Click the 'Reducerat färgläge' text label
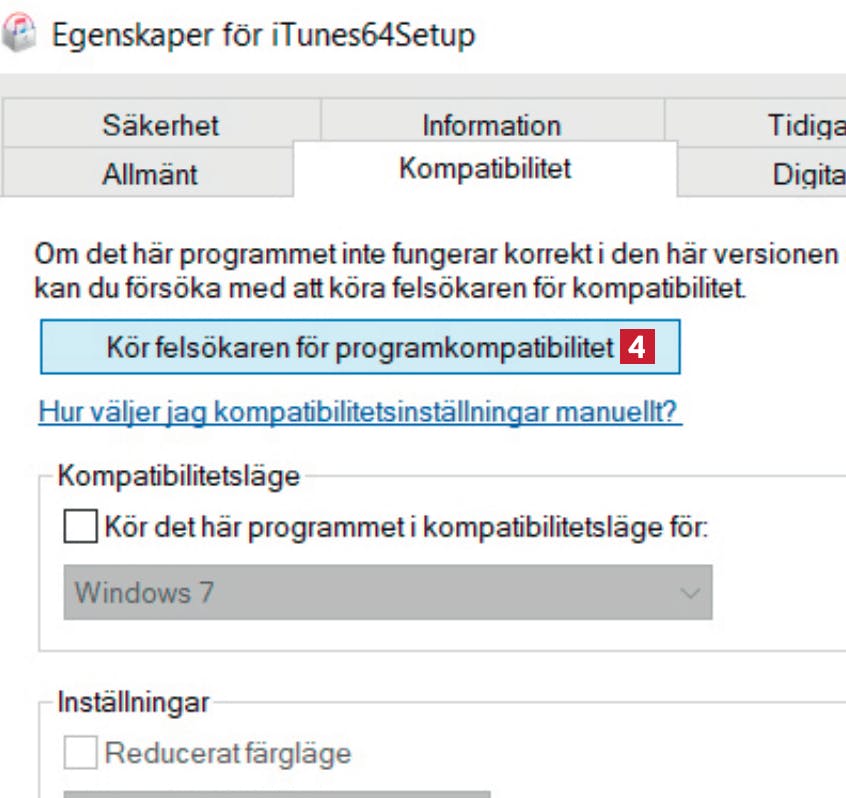 [228, 753]
